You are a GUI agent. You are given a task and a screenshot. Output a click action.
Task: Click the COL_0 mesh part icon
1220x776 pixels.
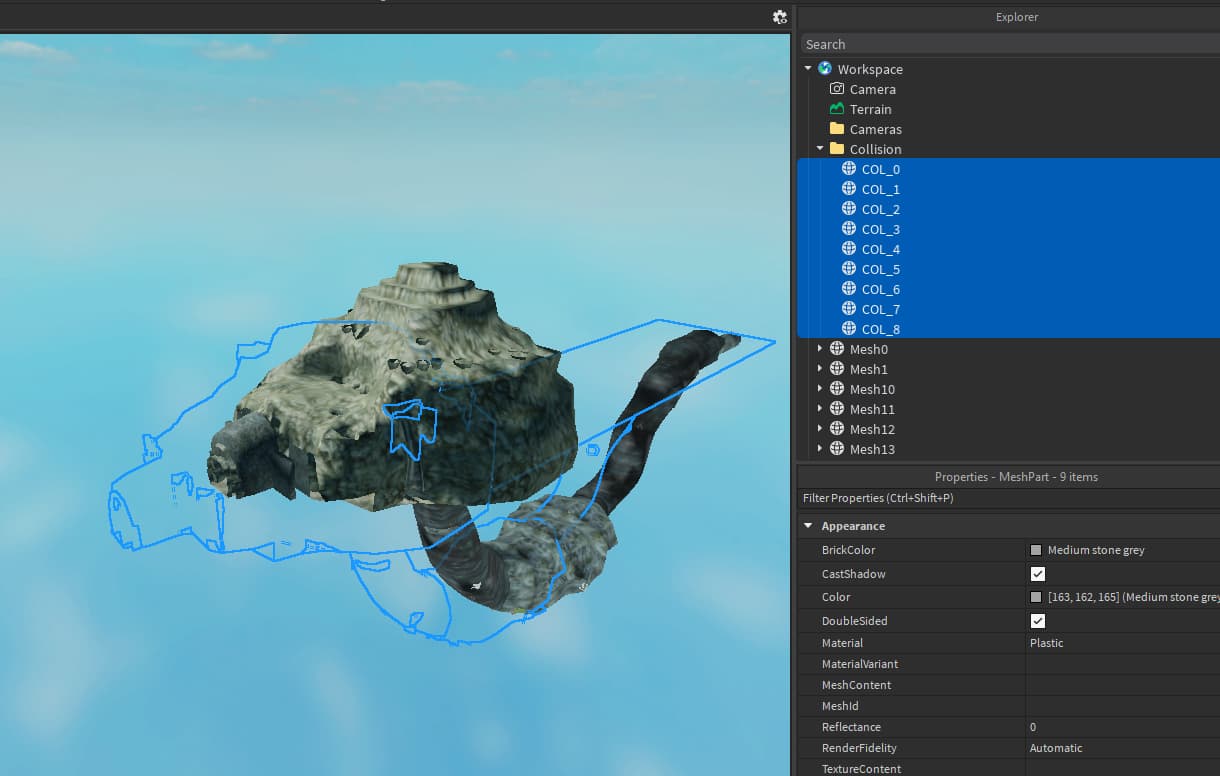pyautogui.click(x=849, y=169)
